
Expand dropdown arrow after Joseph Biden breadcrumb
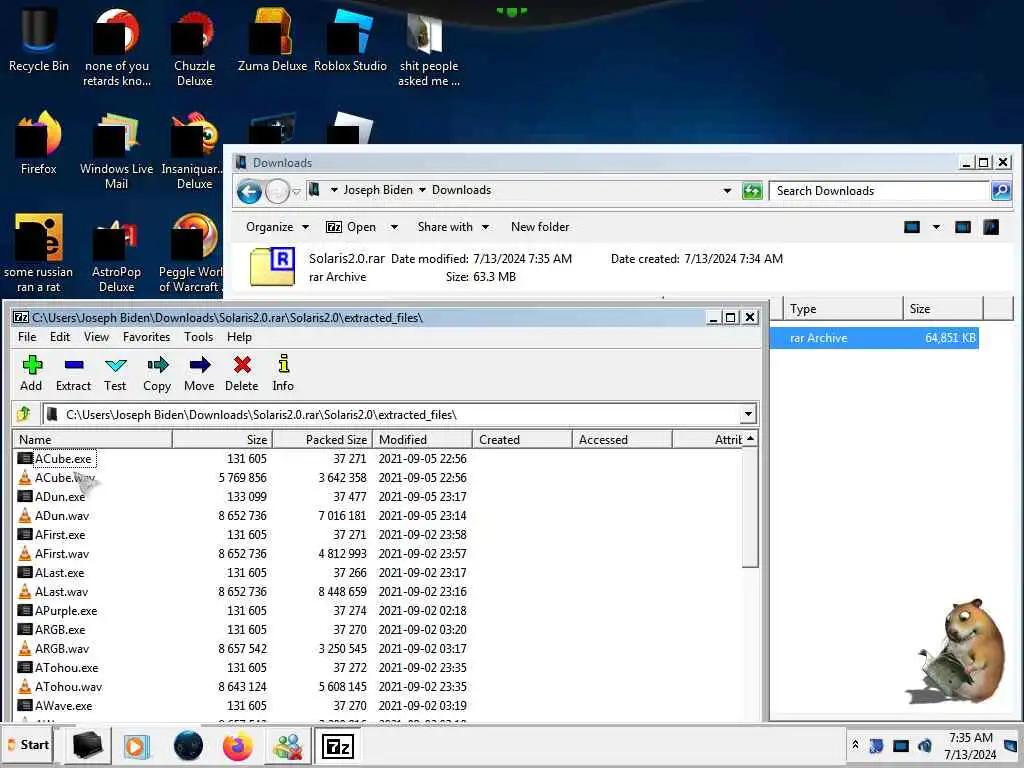(422, 190)
